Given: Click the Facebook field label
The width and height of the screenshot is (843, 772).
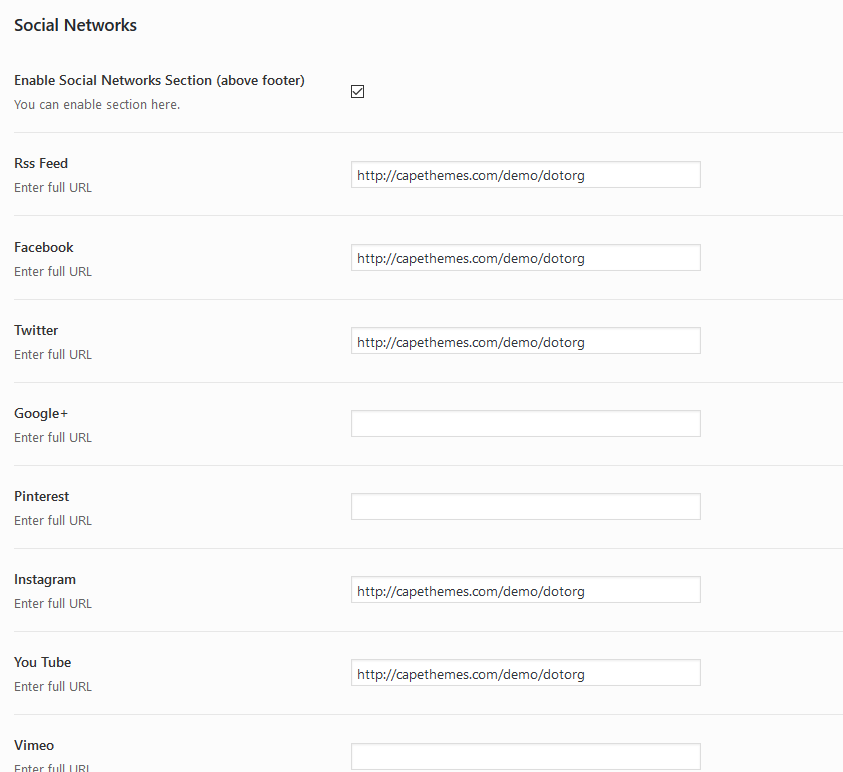Looking at the screenshot, I should (x=44, y=247).
